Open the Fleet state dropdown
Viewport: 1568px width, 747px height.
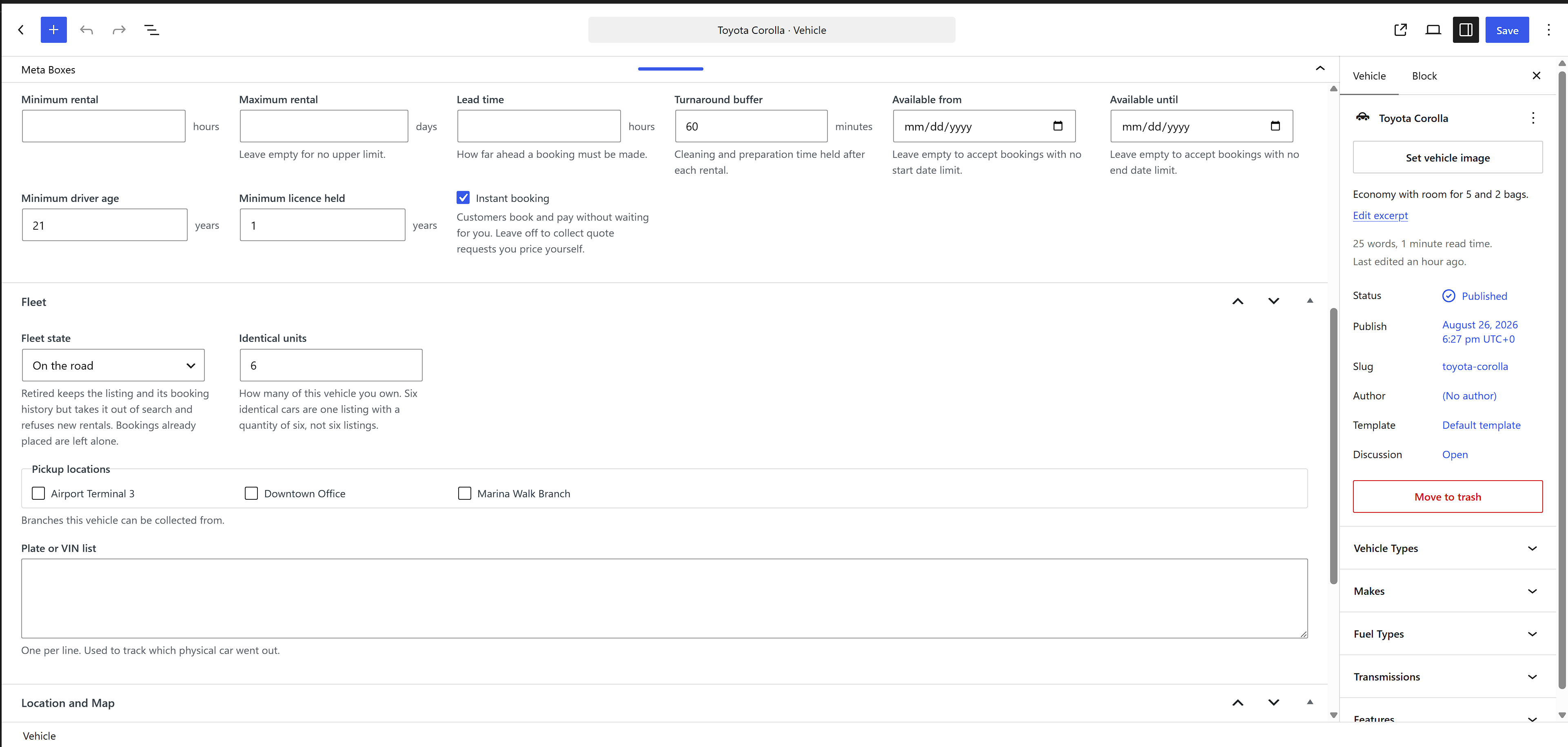[113, 365]
